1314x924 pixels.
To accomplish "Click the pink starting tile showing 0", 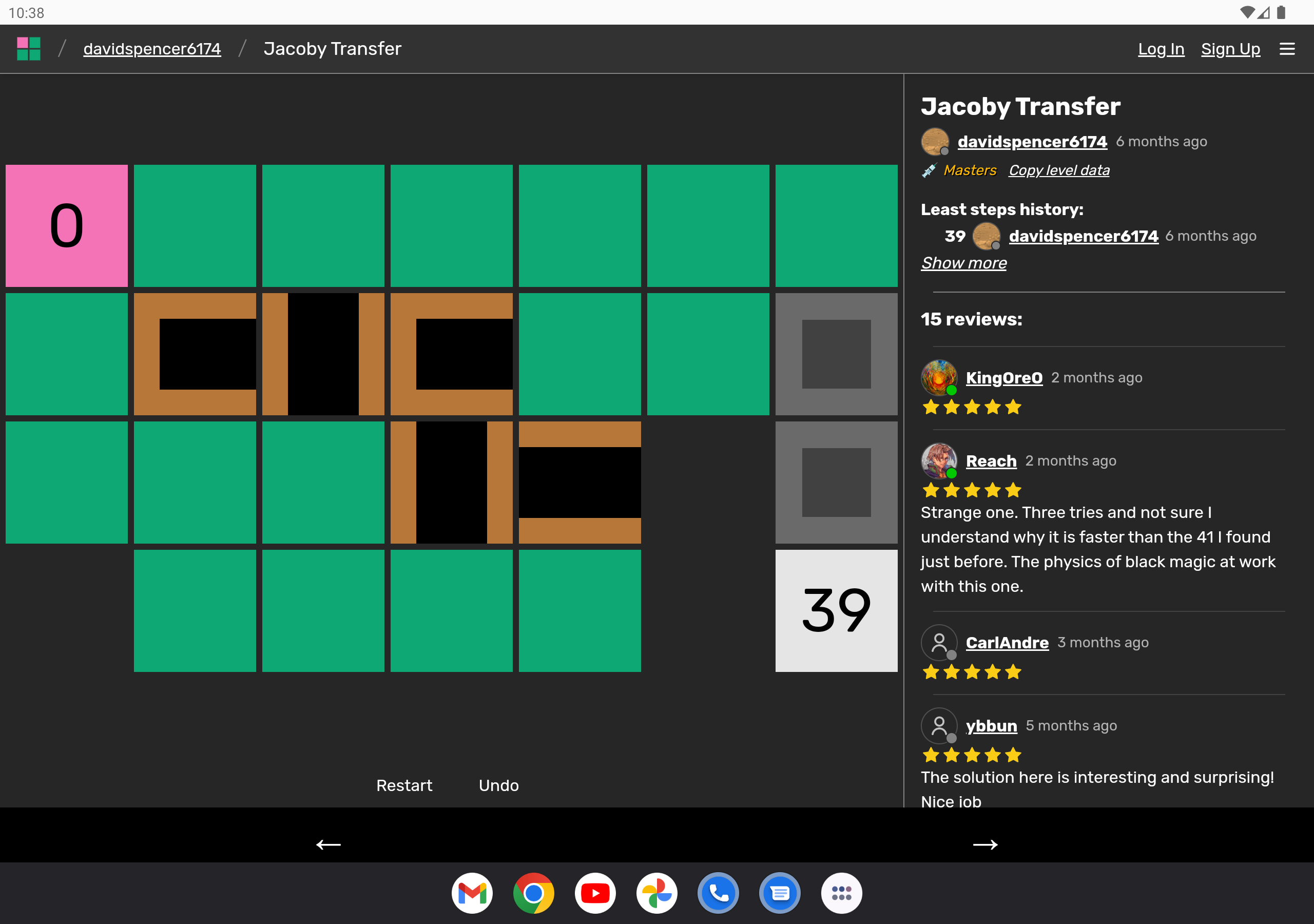I will tap(66, 225).
